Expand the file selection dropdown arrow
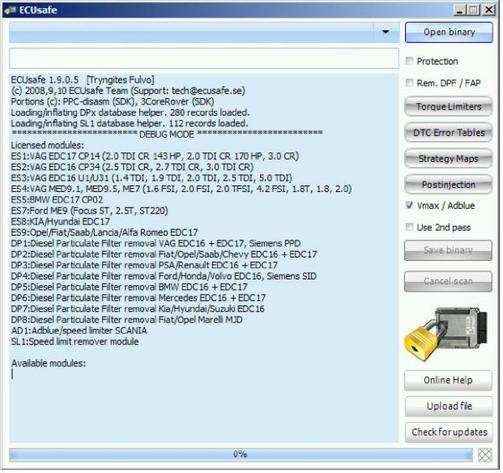 pos(386,32)
